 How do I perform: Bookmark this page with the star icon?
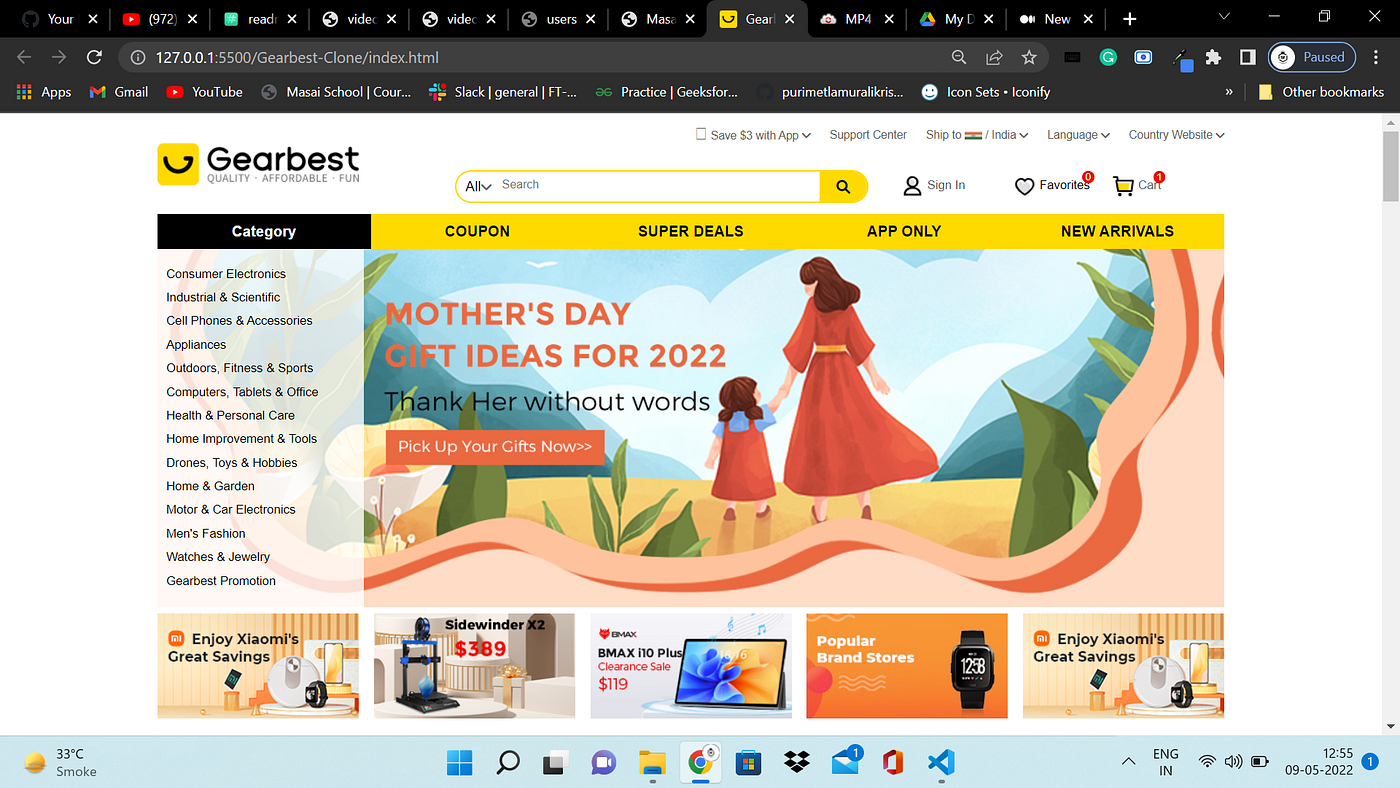pos(1028,58)
